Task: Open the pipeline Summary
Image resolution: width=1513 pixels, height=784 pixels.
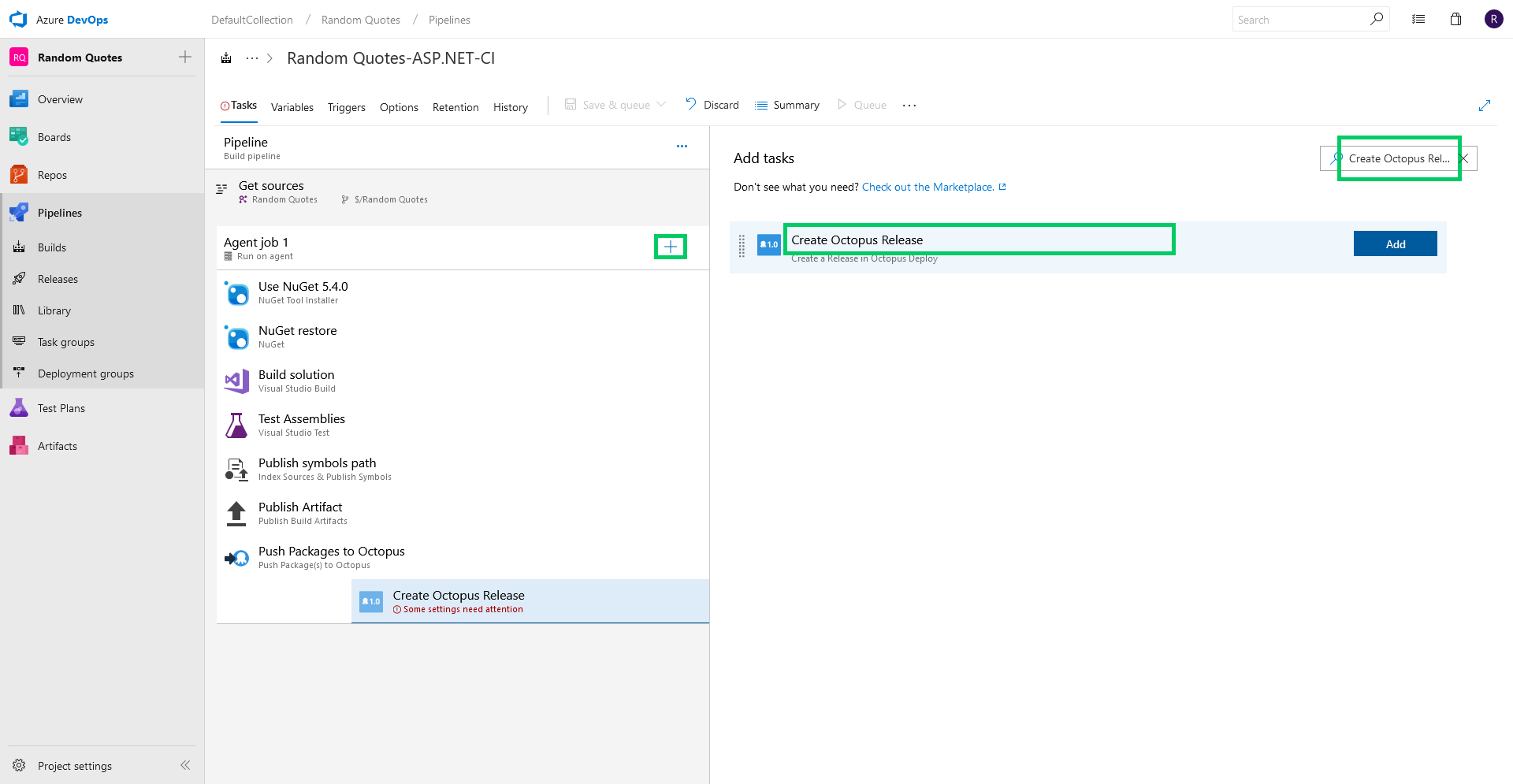Action: coord(787,105)
